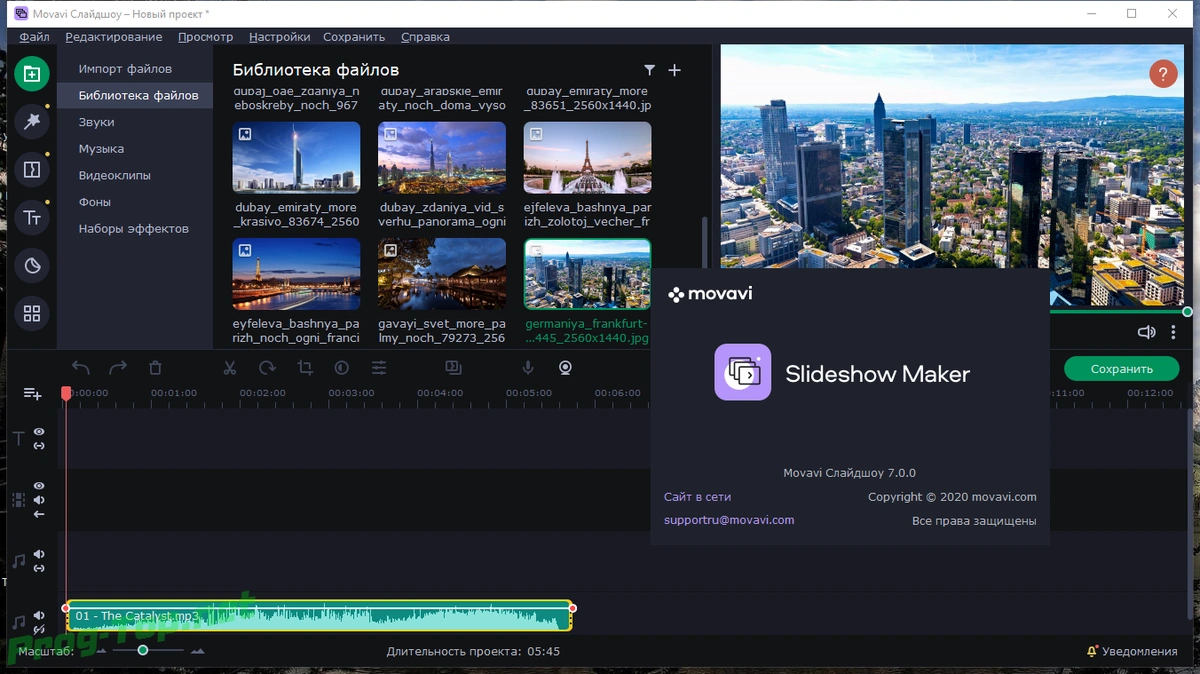Click the green Сохранить button

[x=1122, y=369]
